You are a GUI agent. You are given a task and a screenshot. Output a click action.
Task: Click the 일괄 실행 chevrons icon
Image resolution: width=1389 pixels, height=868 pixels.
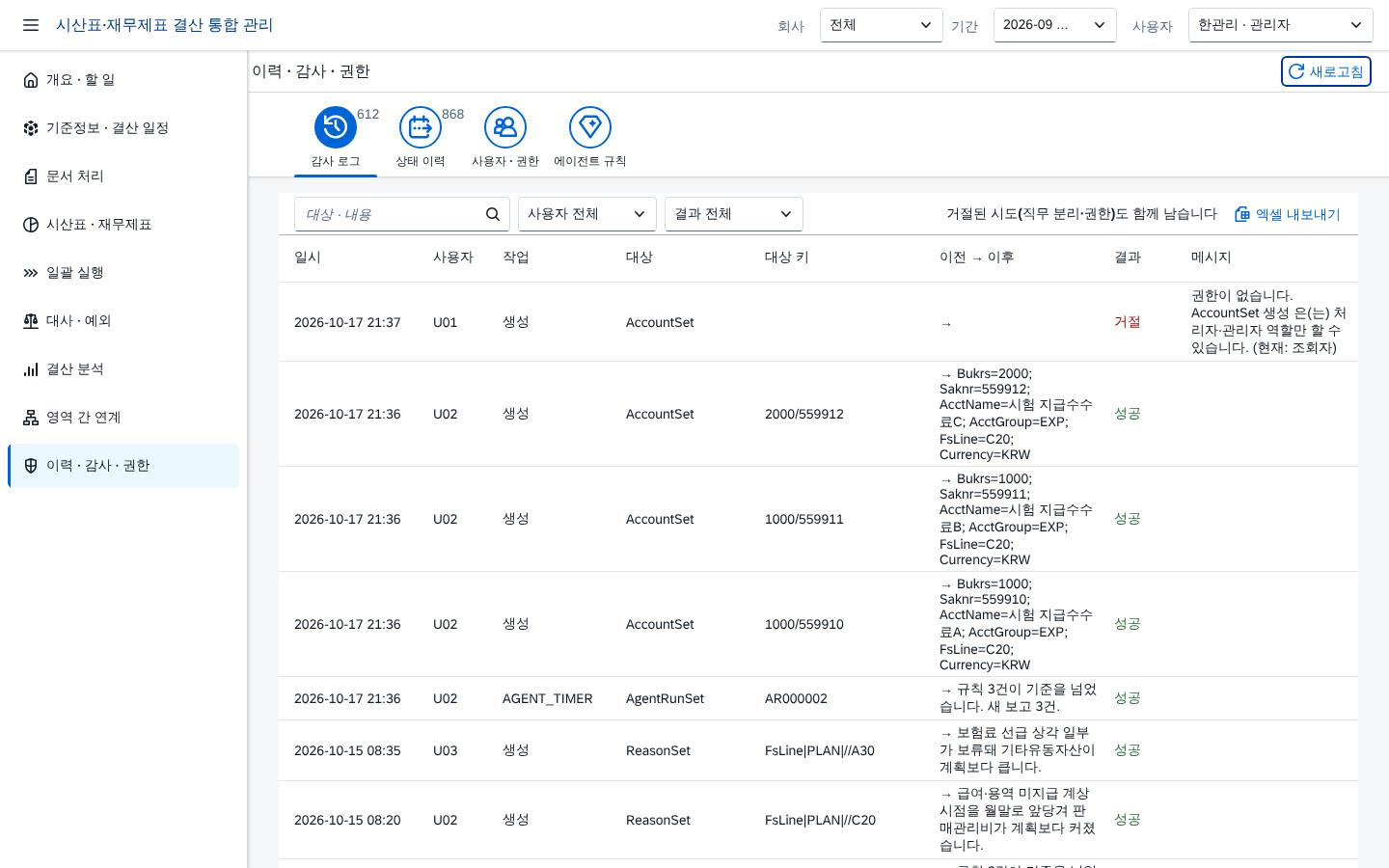[31, 273]
